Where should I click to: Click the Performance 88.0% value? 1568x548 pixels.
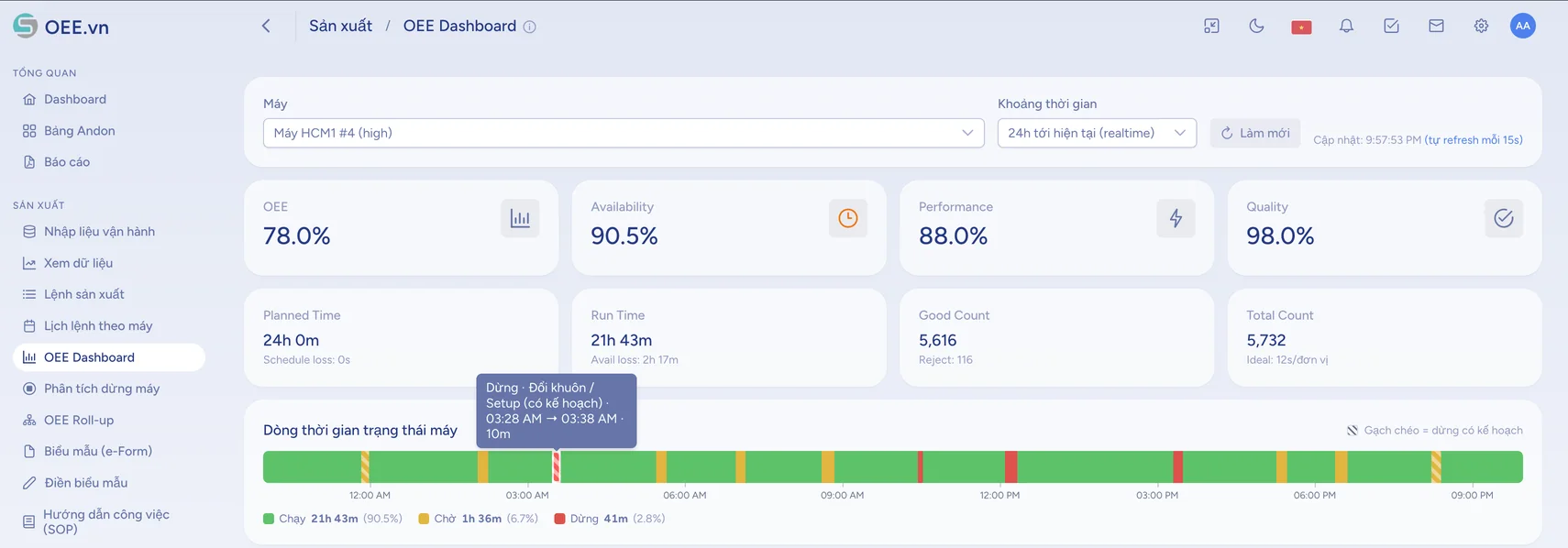(953, 236)
